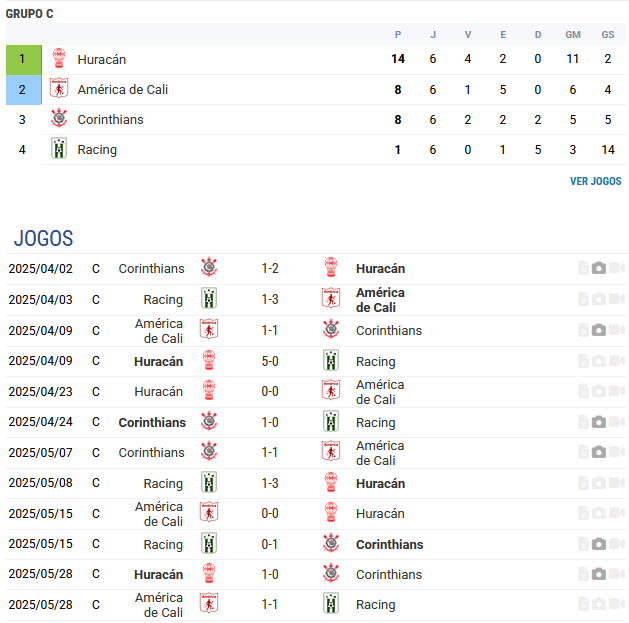Click the 0-1 Racing vs Corinthians score
The width and height of the screenshot is (629, 623).
tap(270, 544)
